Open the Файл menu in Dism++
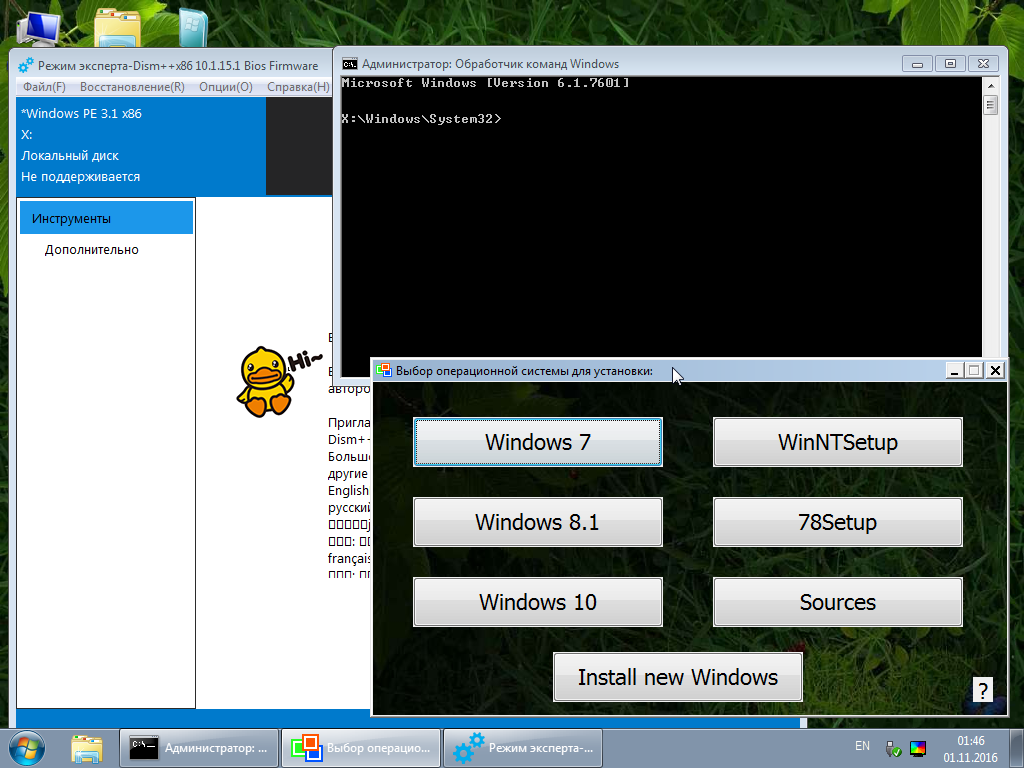Viewport: 1024px width, 768px height. 40,87
